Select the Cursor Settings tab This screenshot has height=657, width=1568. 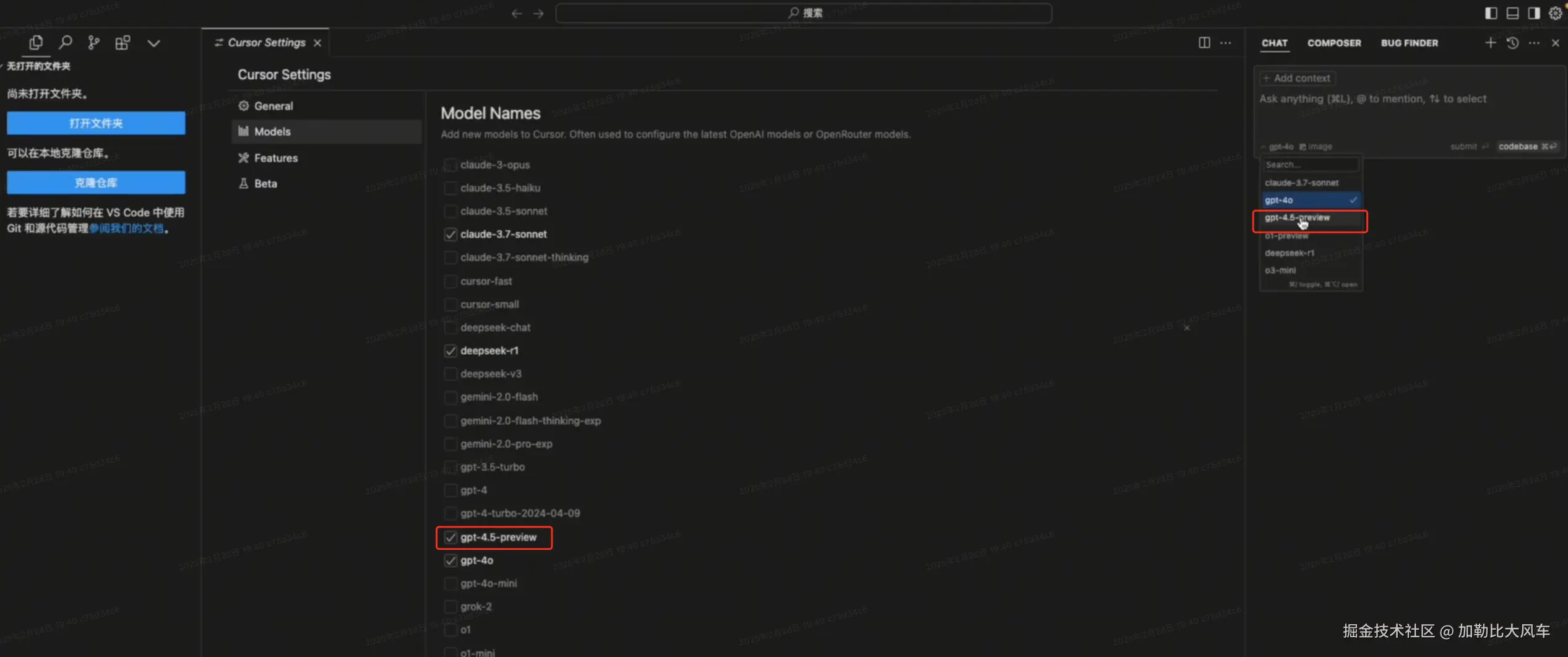pos(266,42)
